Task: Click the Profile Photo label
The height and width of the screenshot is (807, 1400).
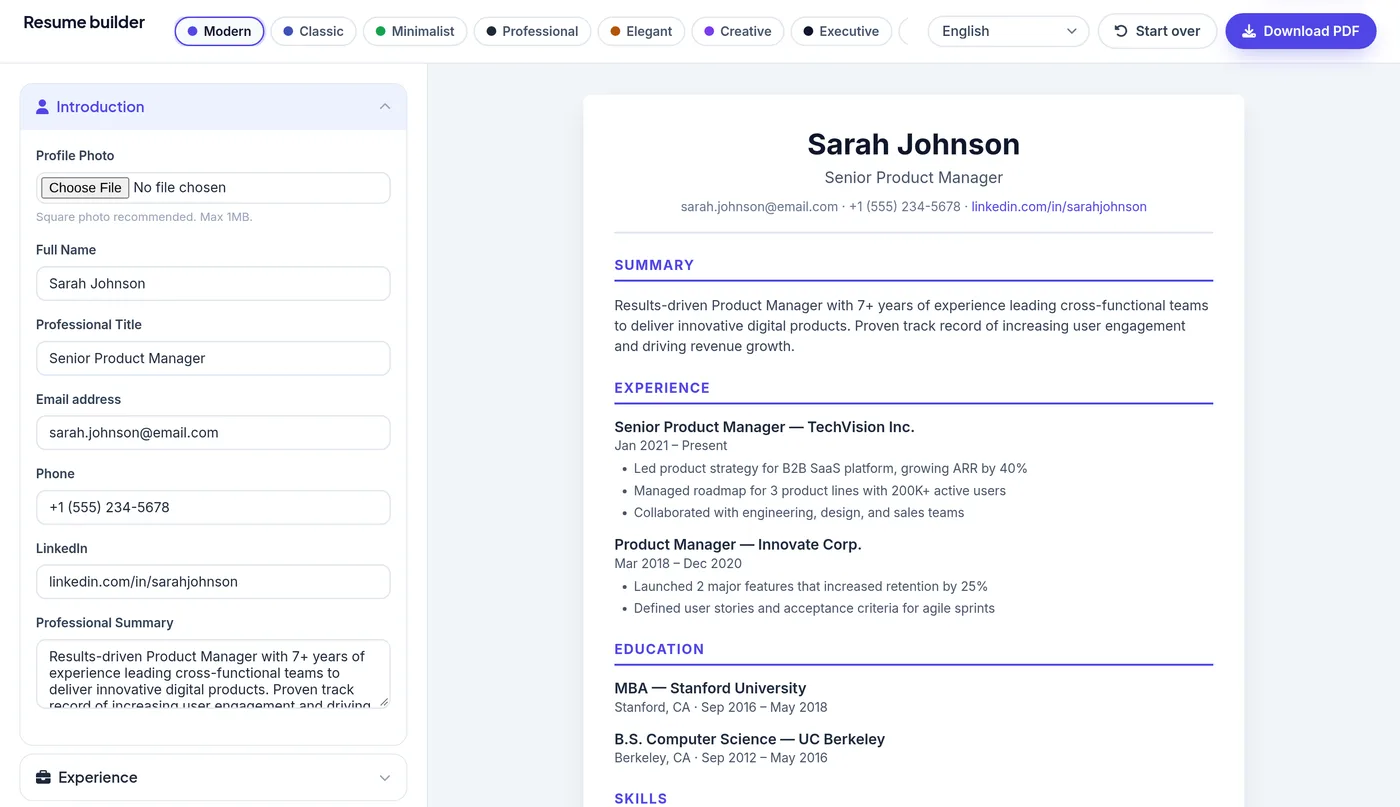Action: click(x=75, y=156)
